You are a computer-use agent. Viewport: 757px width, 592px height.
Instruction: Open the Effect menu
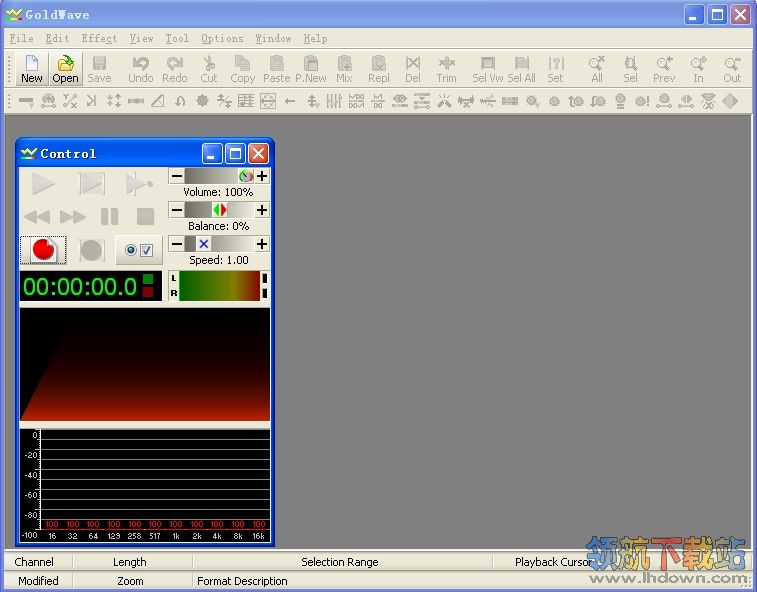pyautogui.click(x=99, y=38)
